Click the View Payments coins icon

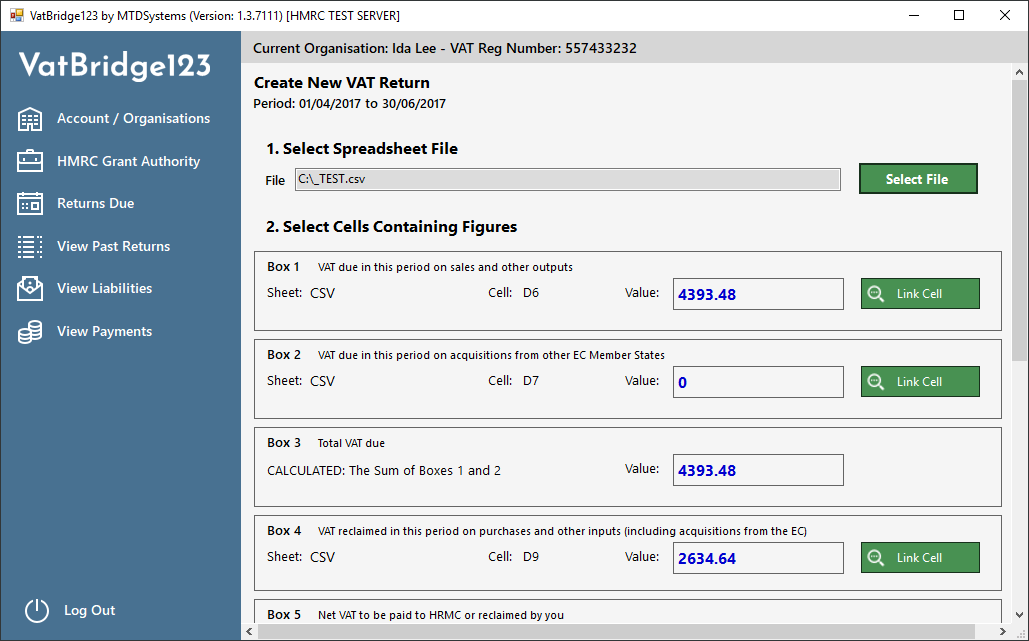coord(30,332)
